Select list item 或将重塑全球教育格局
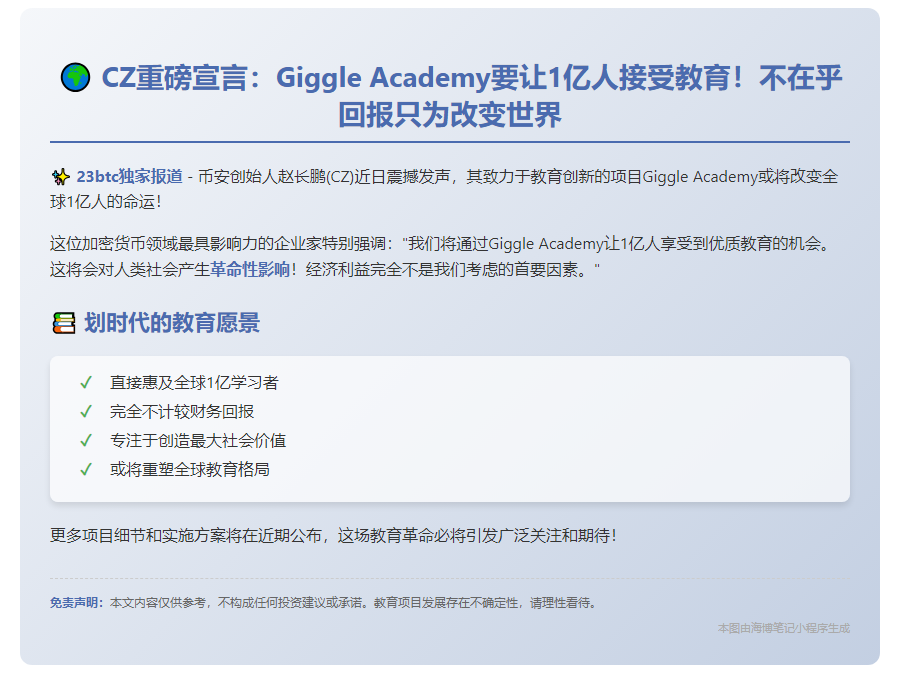 tap(190, 470)
